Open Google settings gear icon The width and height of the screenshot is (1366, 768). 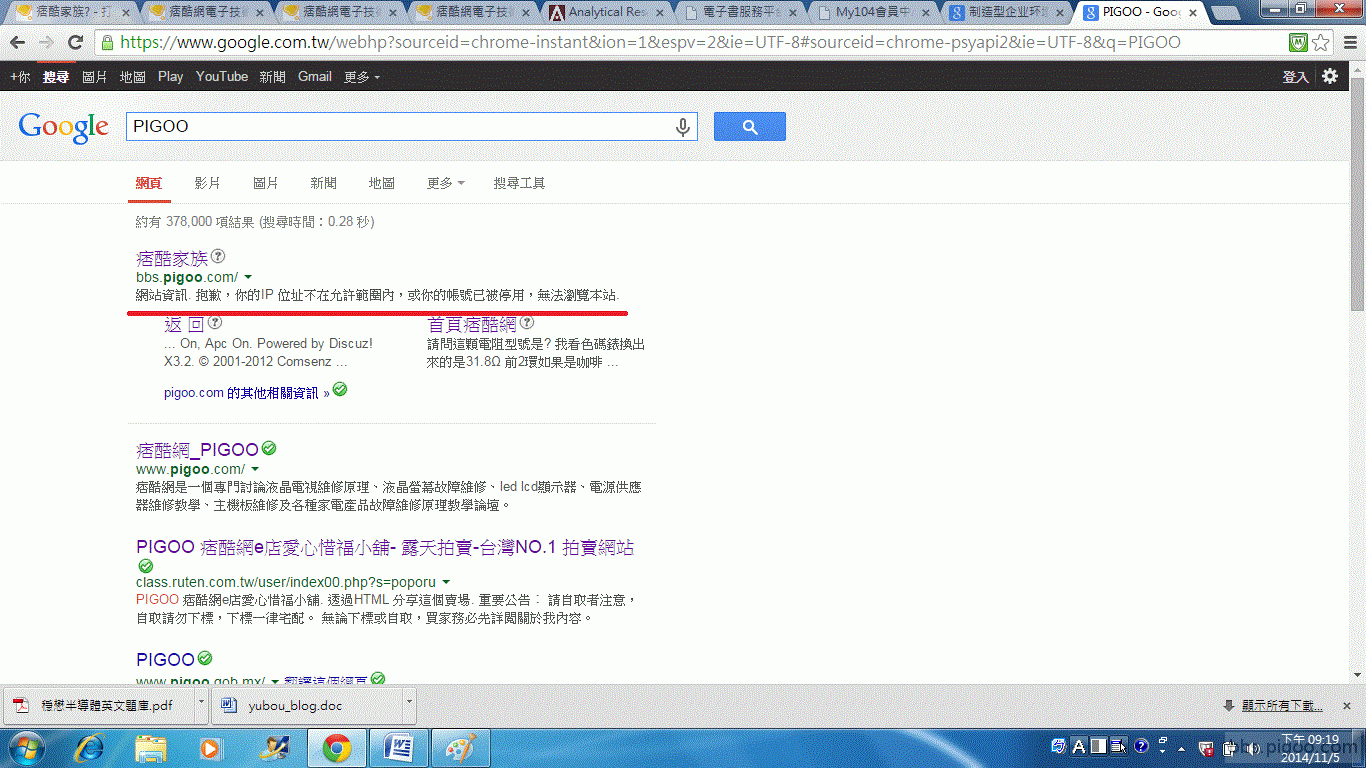tap(1329, 76)
